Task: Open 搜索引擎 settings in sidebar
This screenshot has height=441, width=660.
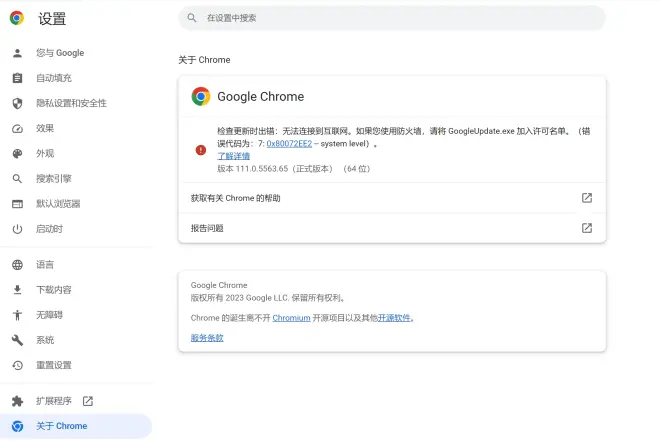Action: (53, 179)
